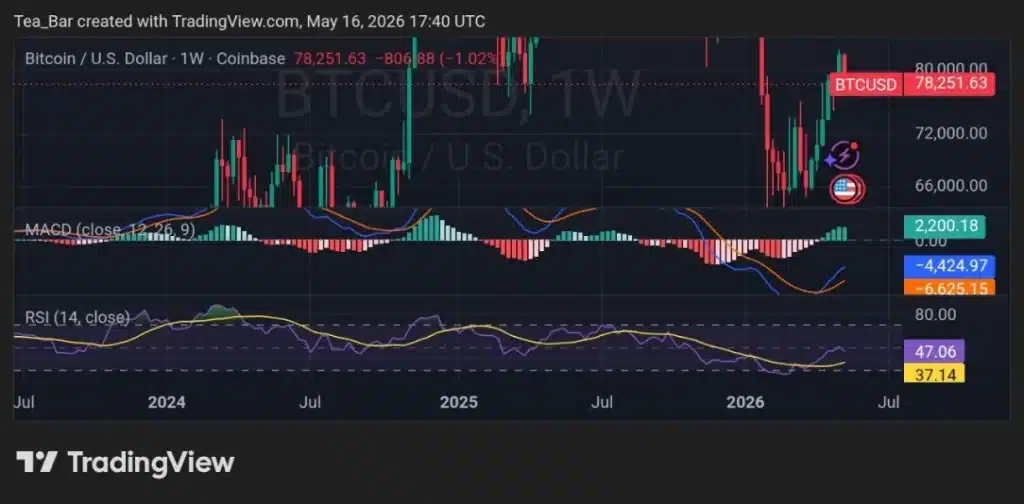The height and width of the screenshot is (504, 1024).
Task: Click the purple lightning event icon
Action: pyautogui.click(x=843, y=155)
